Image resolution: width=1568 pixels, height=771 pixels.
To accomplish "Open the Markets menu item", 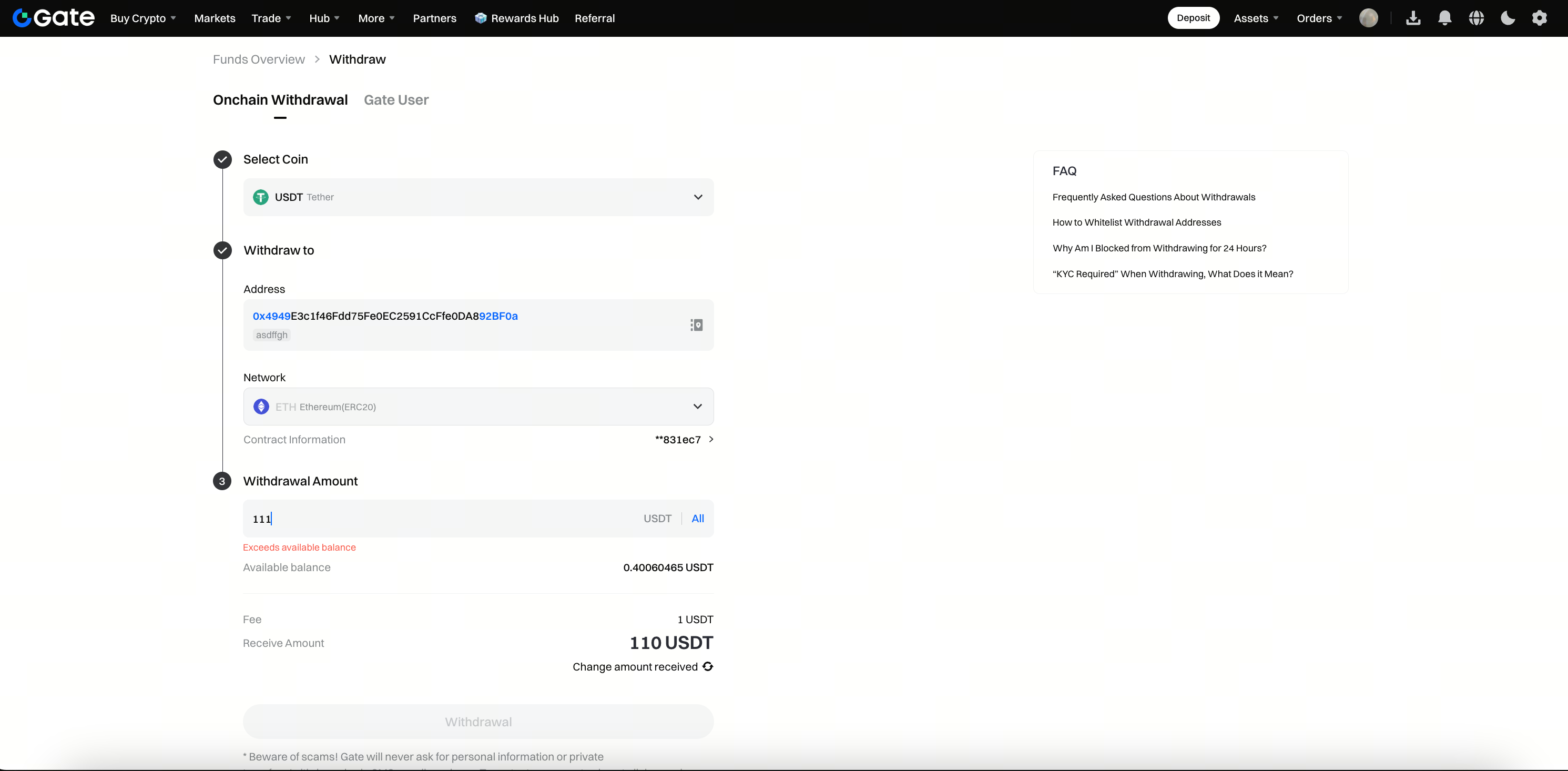I will 214,18.
